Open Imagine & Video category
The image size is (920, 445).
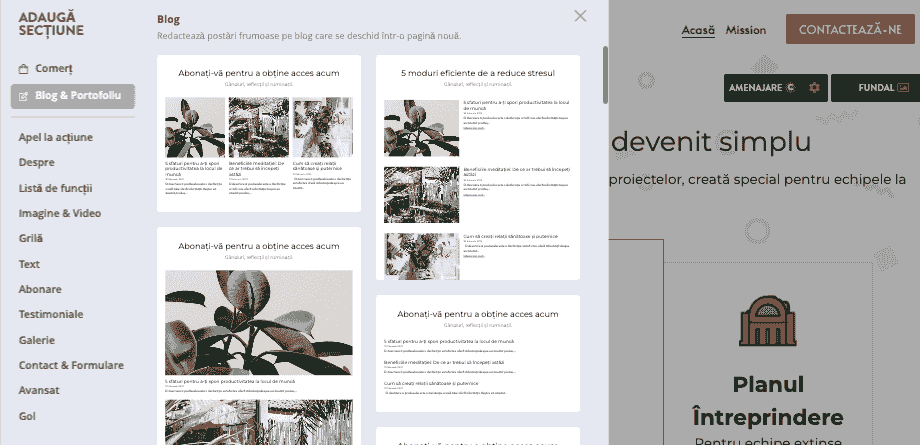coord(59,213)
